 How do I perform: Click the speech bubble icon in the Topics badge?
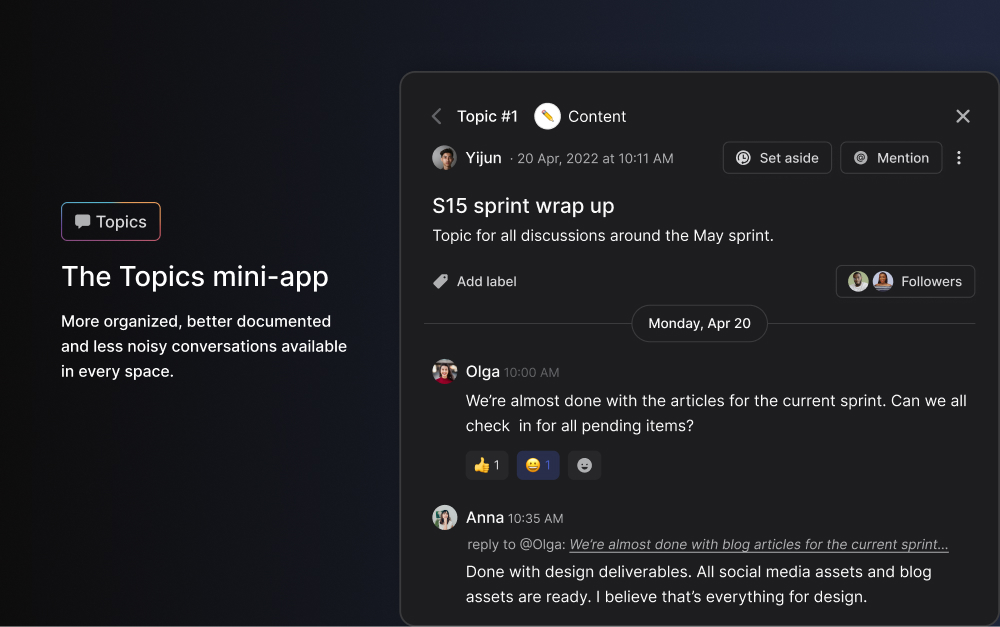point(83,221)
